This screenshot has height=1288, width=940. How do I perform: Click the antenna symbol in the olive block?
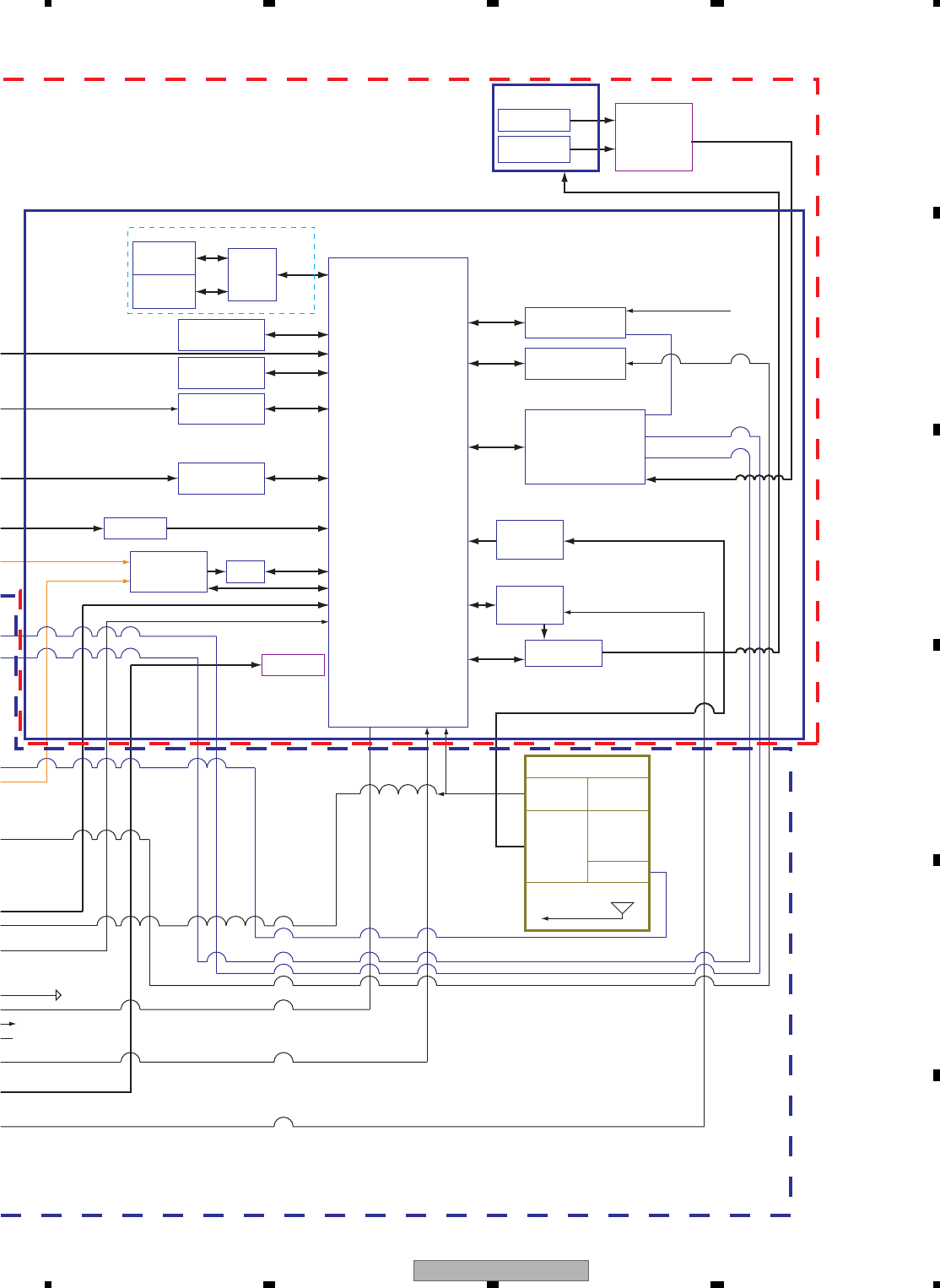622,909
